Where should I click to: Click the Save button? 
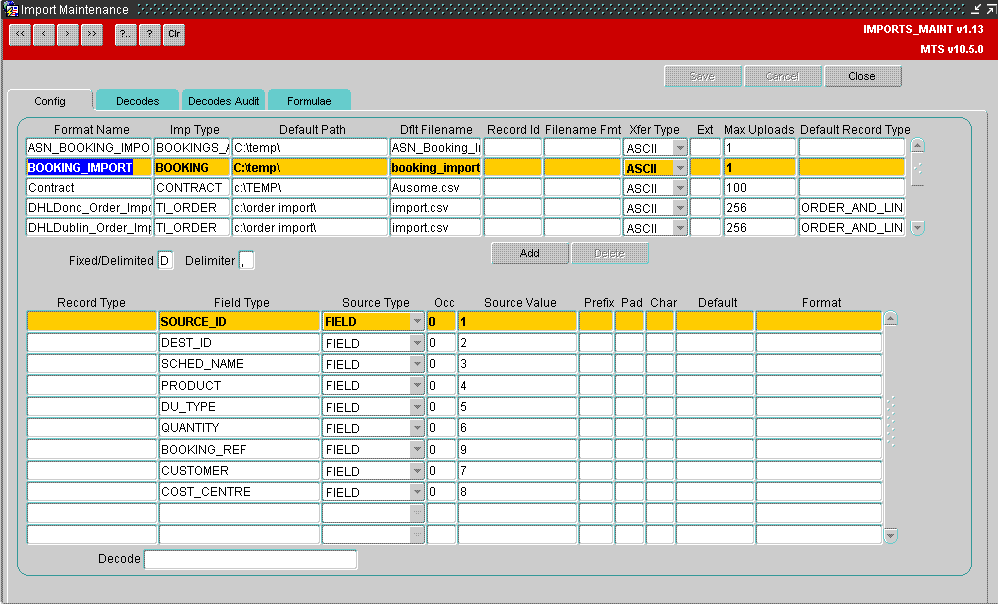(x=703, y=76)
